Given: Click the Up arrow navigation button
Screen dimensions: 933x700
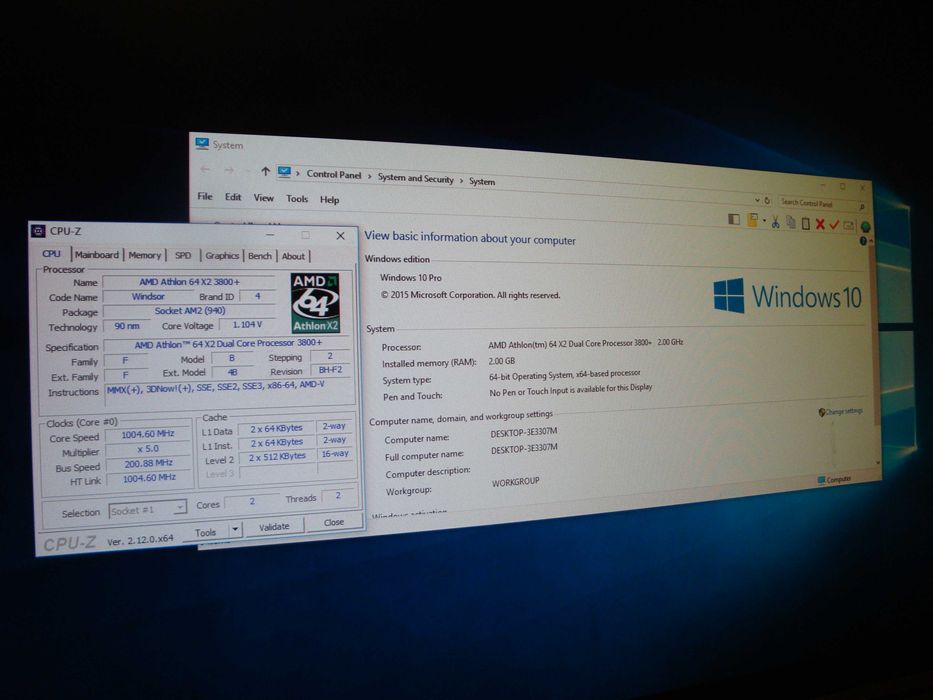Looking at the screenshot, I should point(265,171).
